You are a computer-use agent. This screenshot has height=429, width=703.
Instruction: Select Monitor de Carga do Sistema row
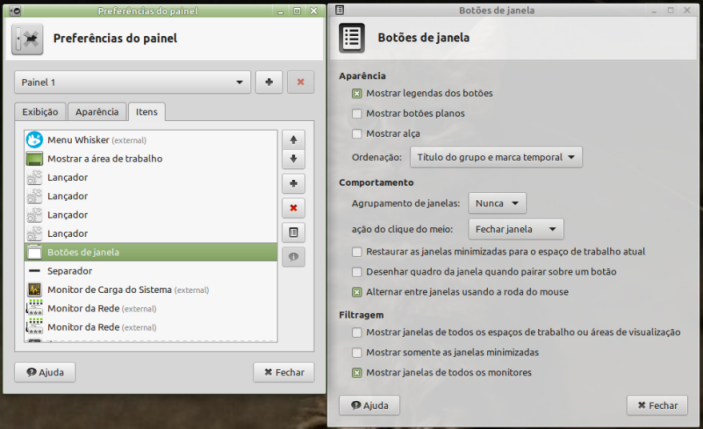click(x=151, y=290)
